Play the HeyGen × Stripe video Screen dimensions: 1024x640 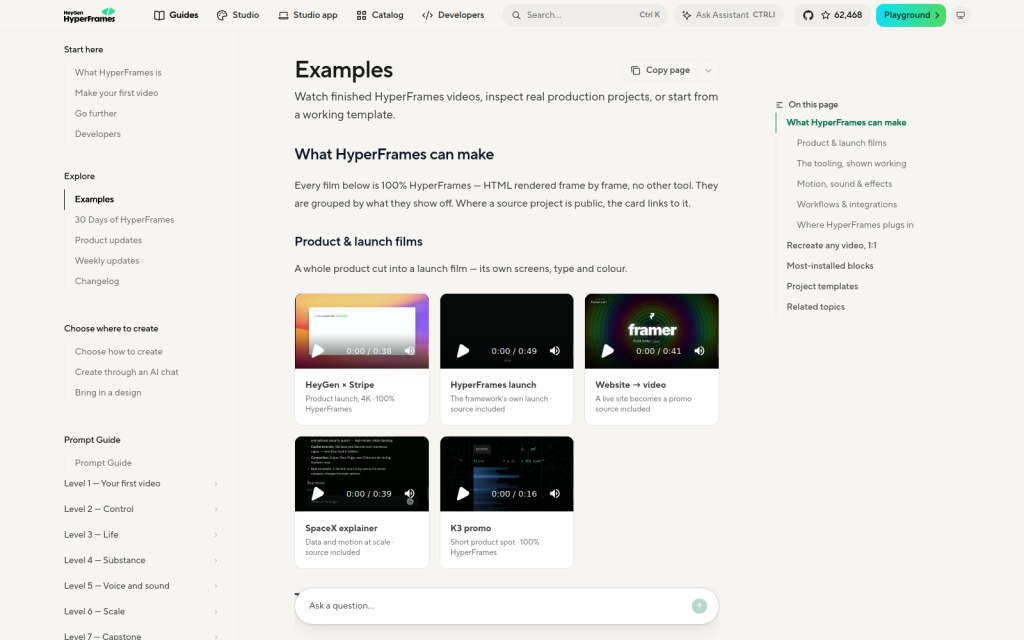coord(318,351)
